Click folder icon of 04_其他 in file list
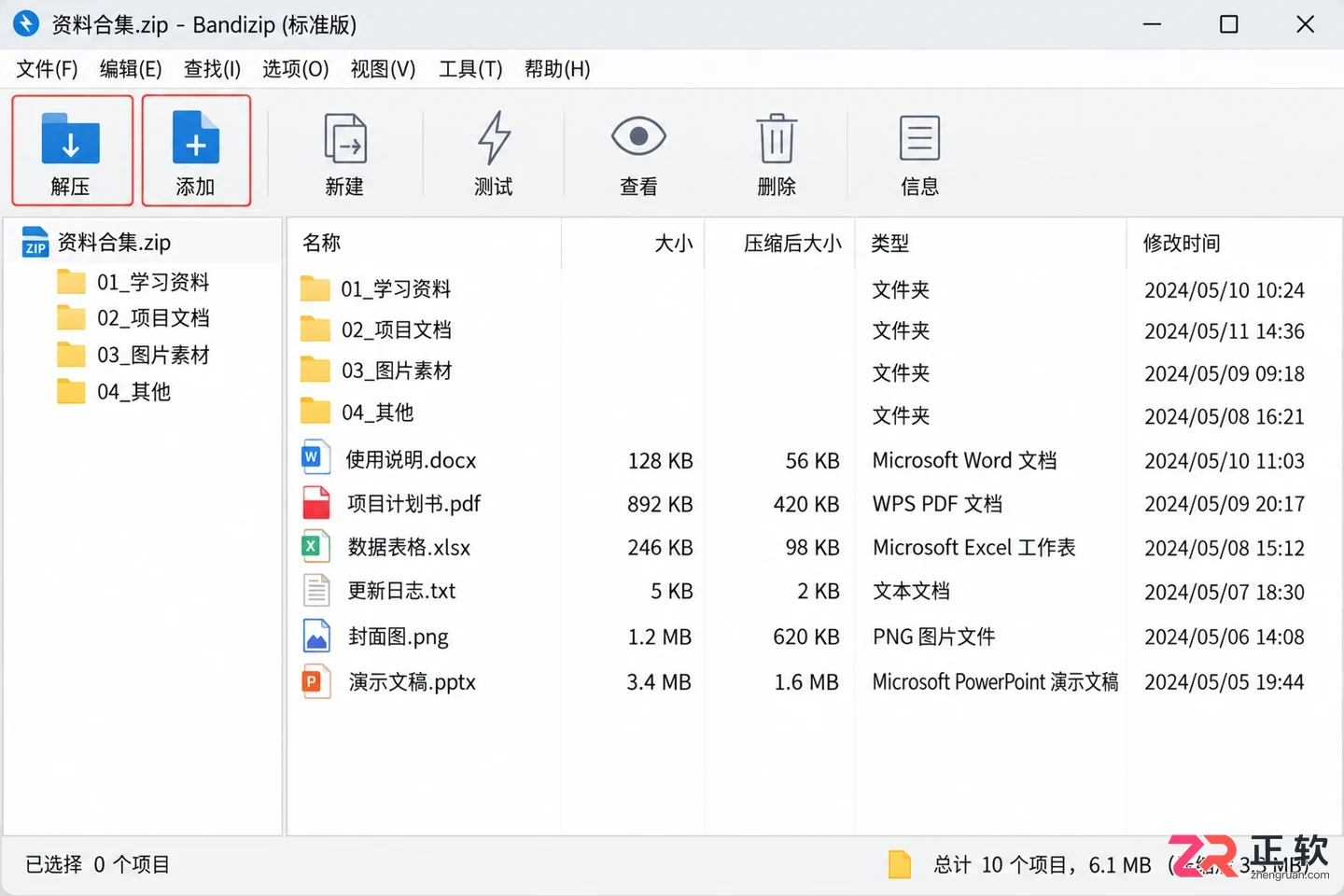Screen dimensions: 1344x896 [315, 411]
